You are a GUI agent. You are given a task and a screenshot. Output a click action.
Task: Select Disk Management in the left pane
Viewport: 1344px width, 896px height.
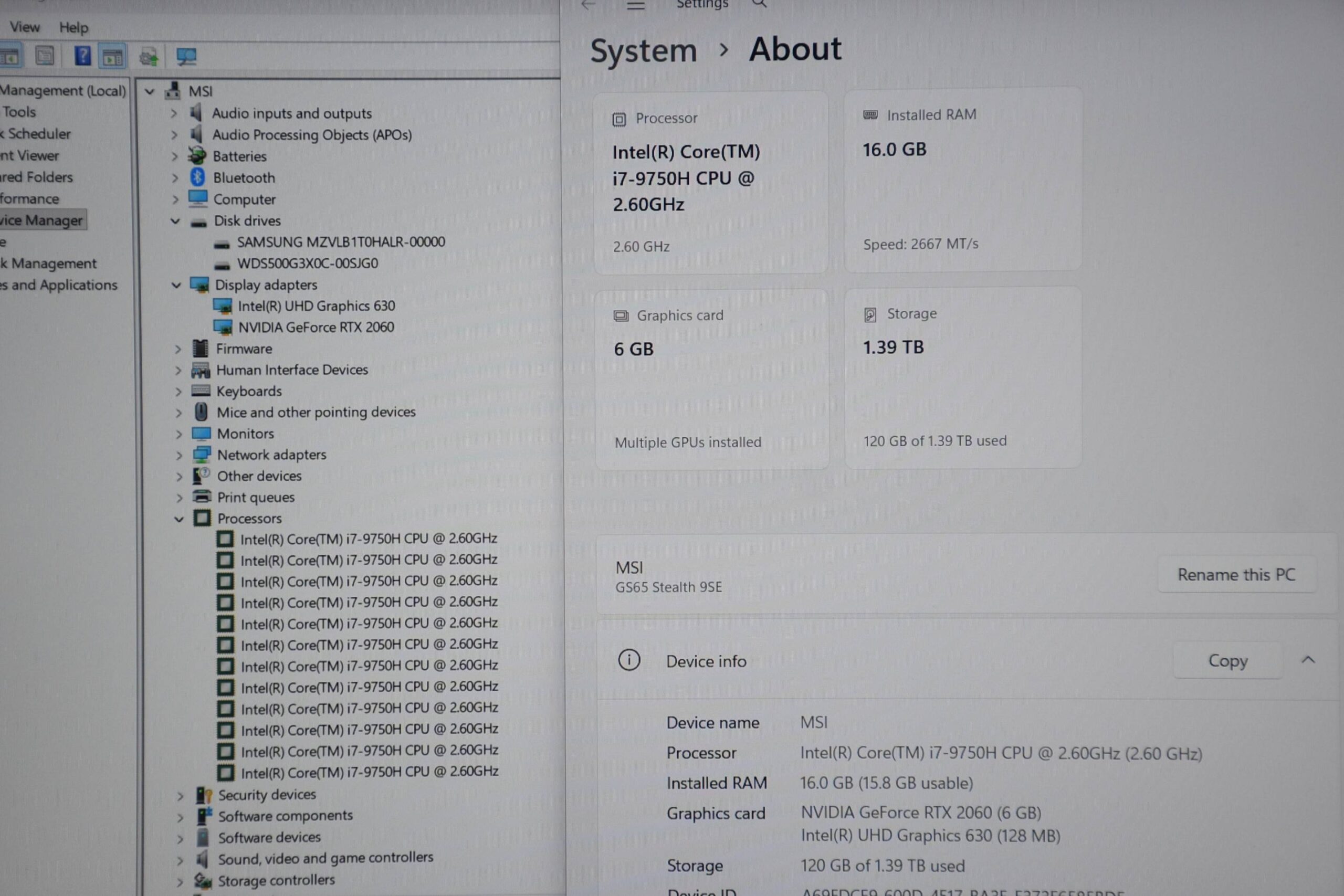coord(49,263)
